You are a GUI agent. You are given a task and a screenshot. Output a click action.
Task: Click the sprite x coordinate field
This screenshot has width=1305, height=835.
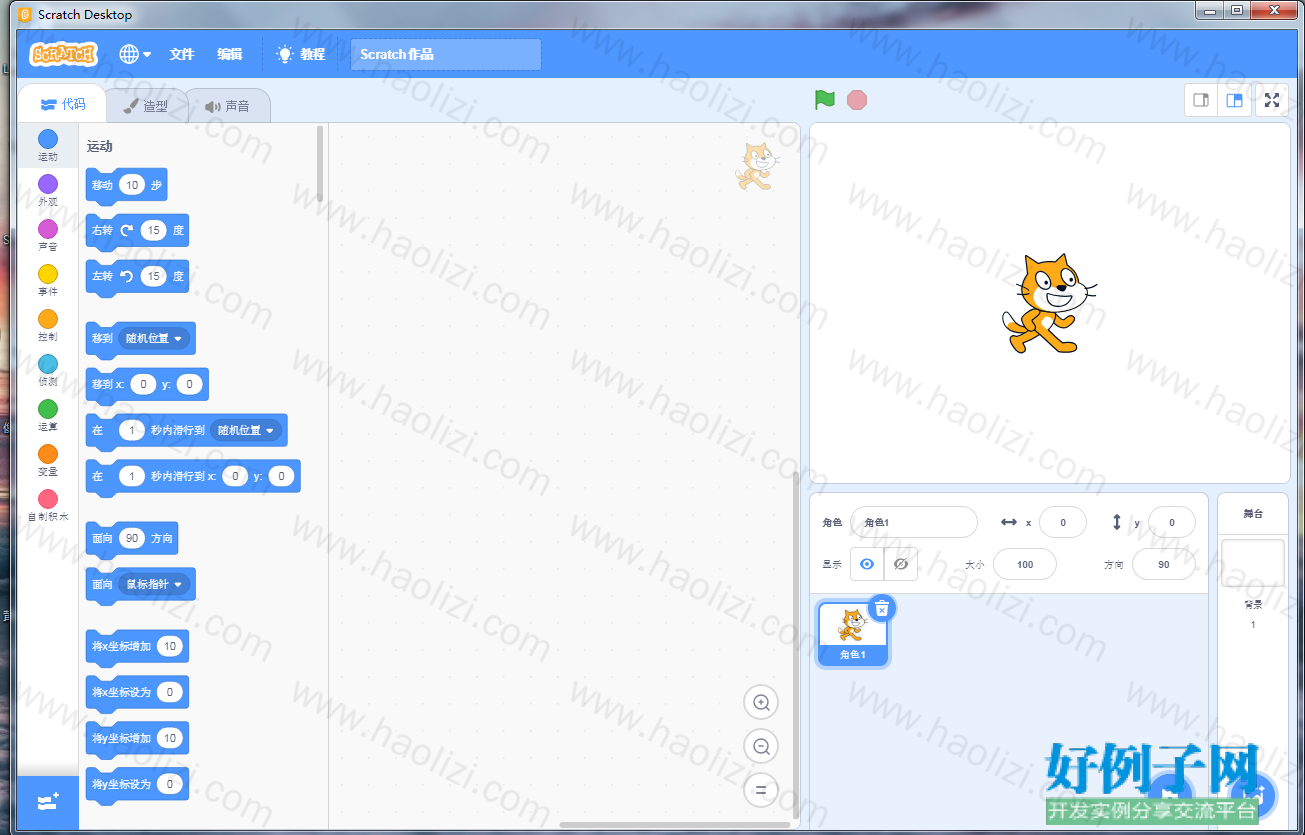pos(1063,522)
